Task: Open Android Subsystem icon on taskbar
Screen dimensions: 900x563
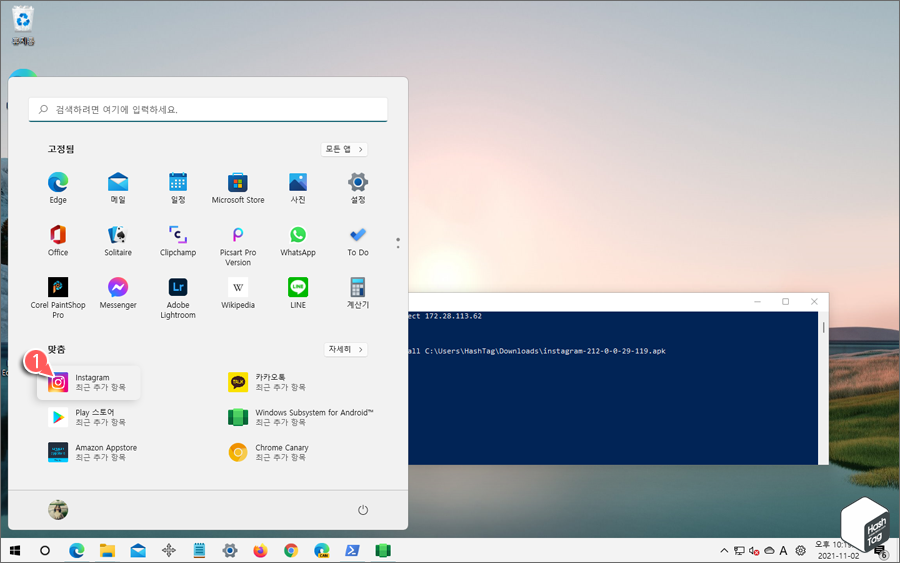Action: (383, 551)
